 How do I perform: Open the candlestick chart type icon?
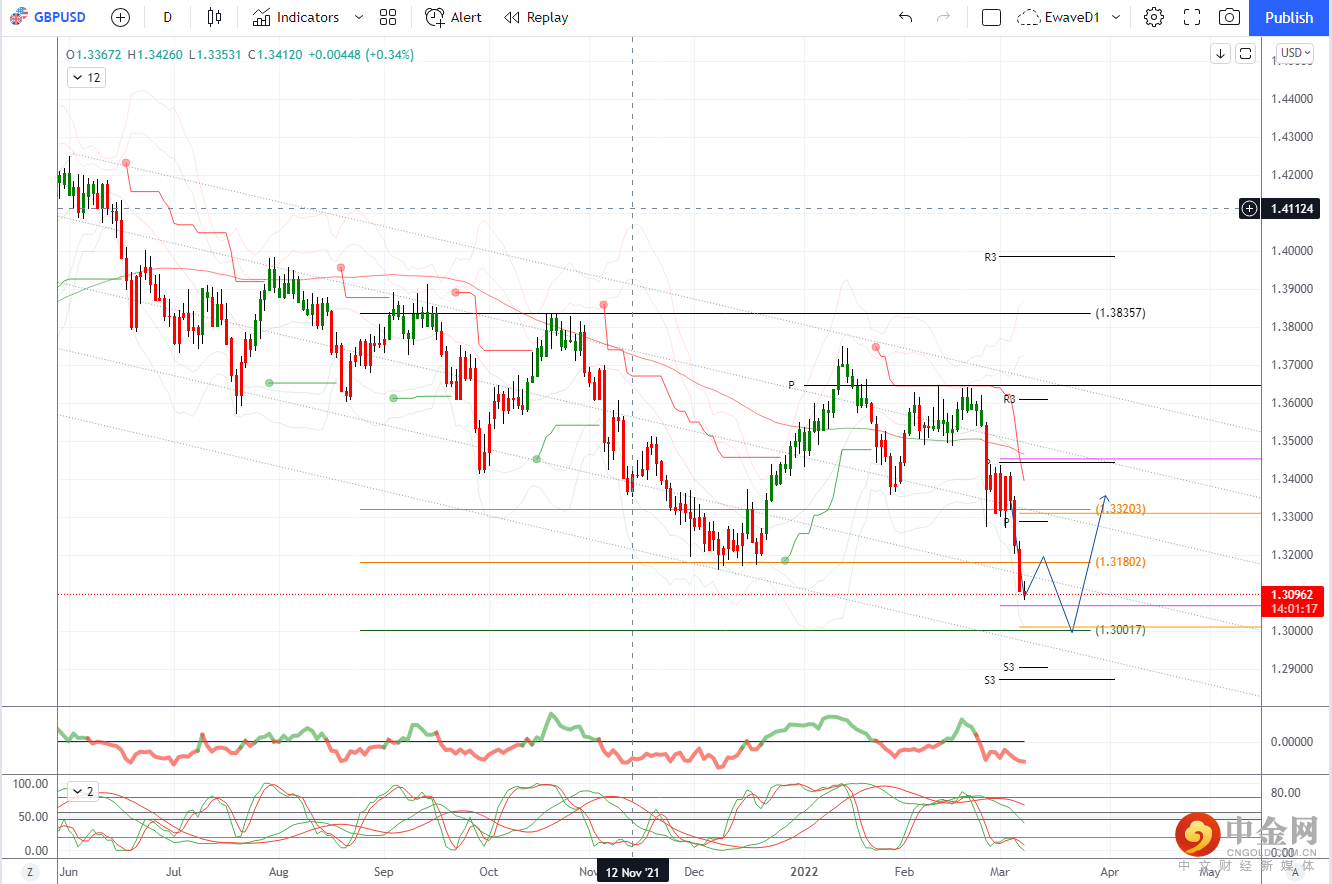point(214,17)
